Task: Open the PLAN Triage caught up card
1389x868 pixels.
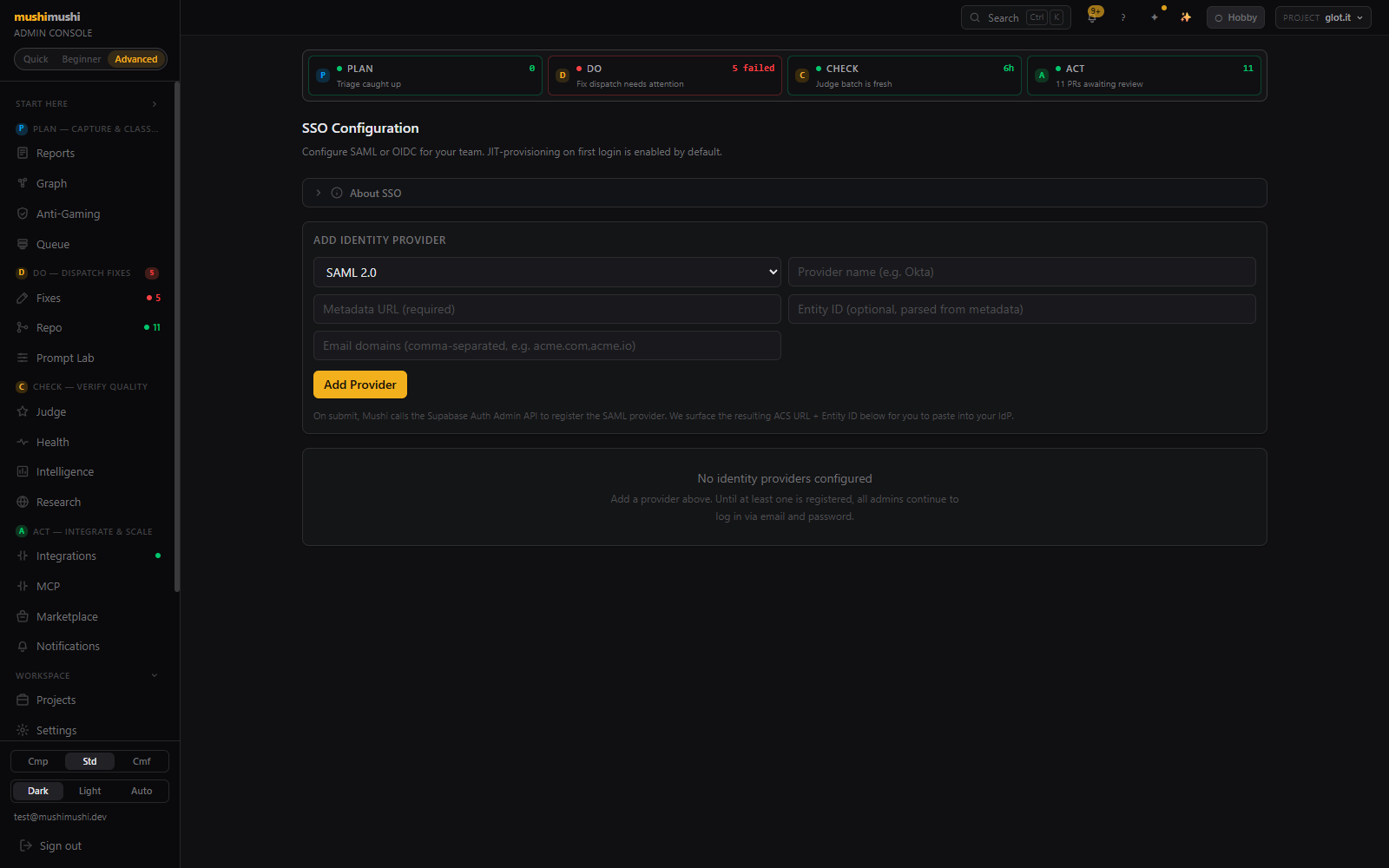Action: click(x=425, y=76)
